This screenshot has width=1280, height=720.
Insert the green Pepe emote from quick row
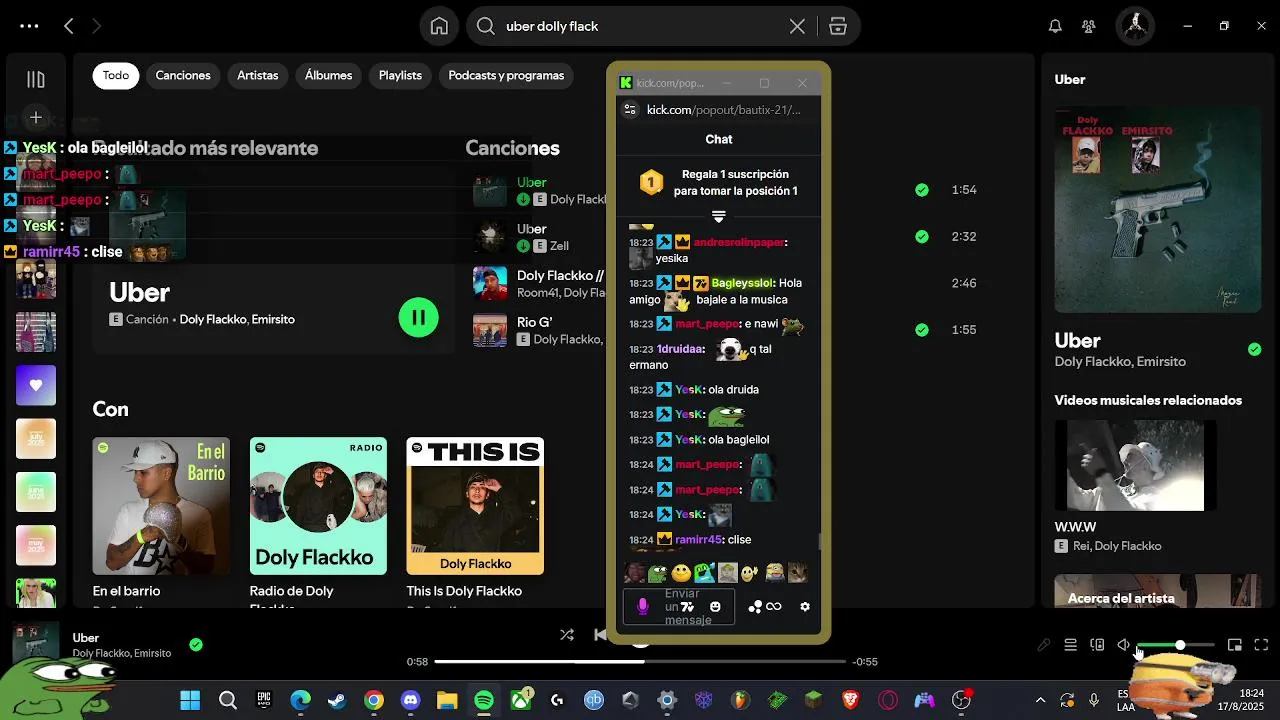[657, 573]
